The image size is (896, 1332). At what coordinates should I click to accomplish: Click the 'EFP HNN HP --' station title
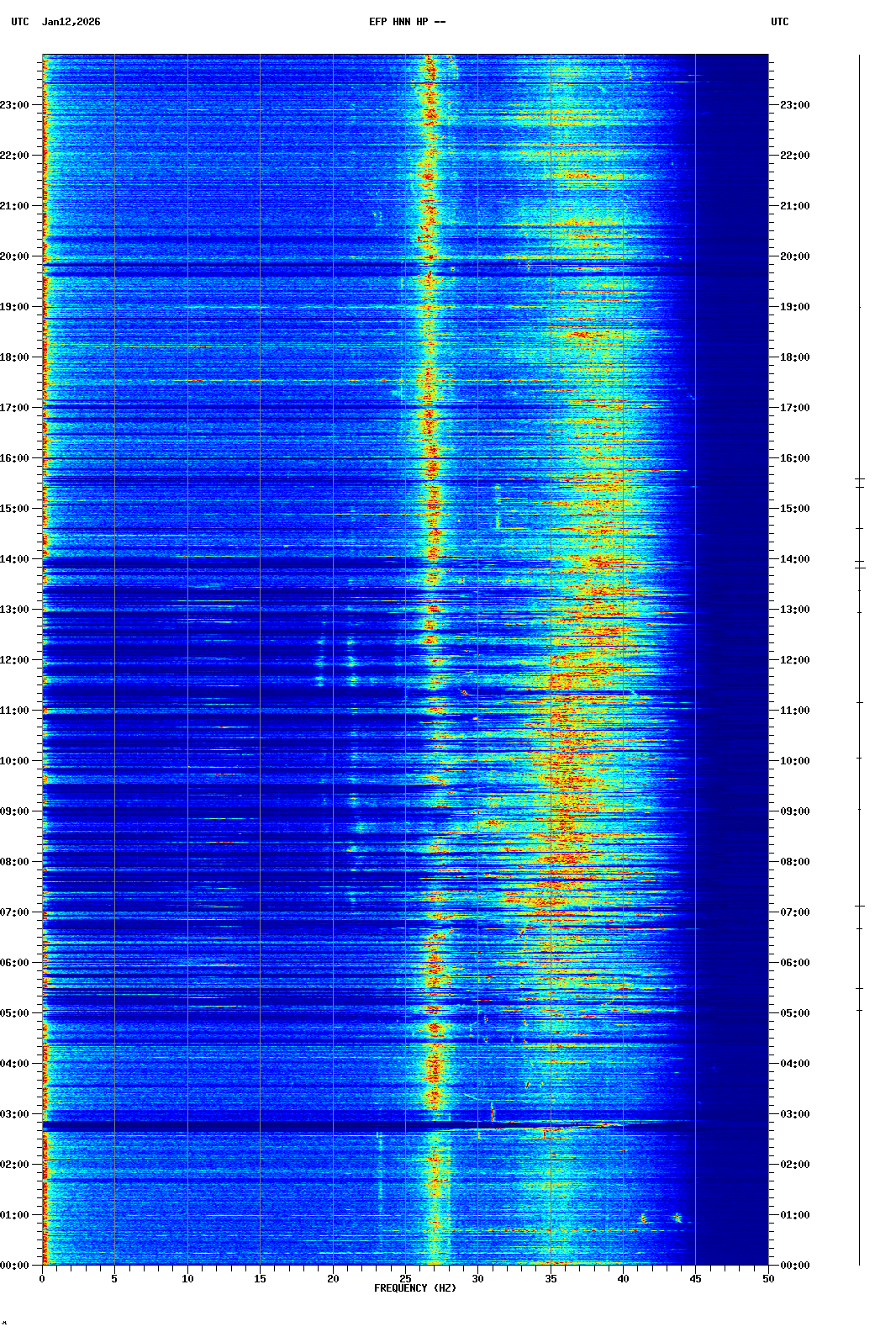tap(407, 22)
